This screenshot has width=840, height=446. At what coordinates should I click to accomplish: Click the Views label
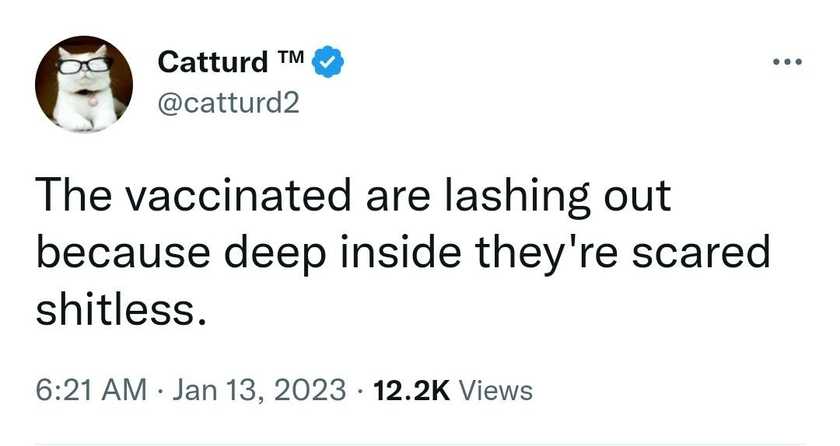(x=496, y=390)
